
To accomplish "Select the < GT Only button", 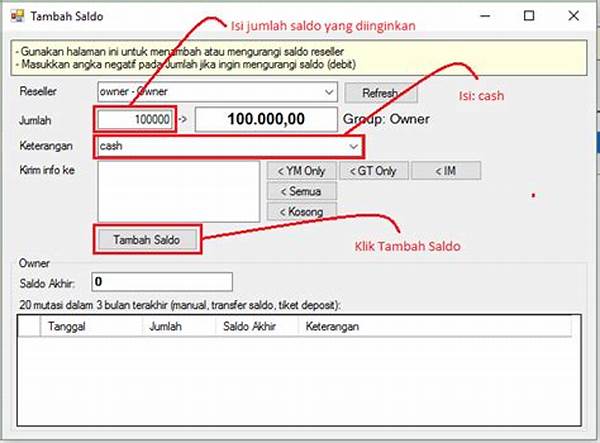I will click(x=372, y=171).
